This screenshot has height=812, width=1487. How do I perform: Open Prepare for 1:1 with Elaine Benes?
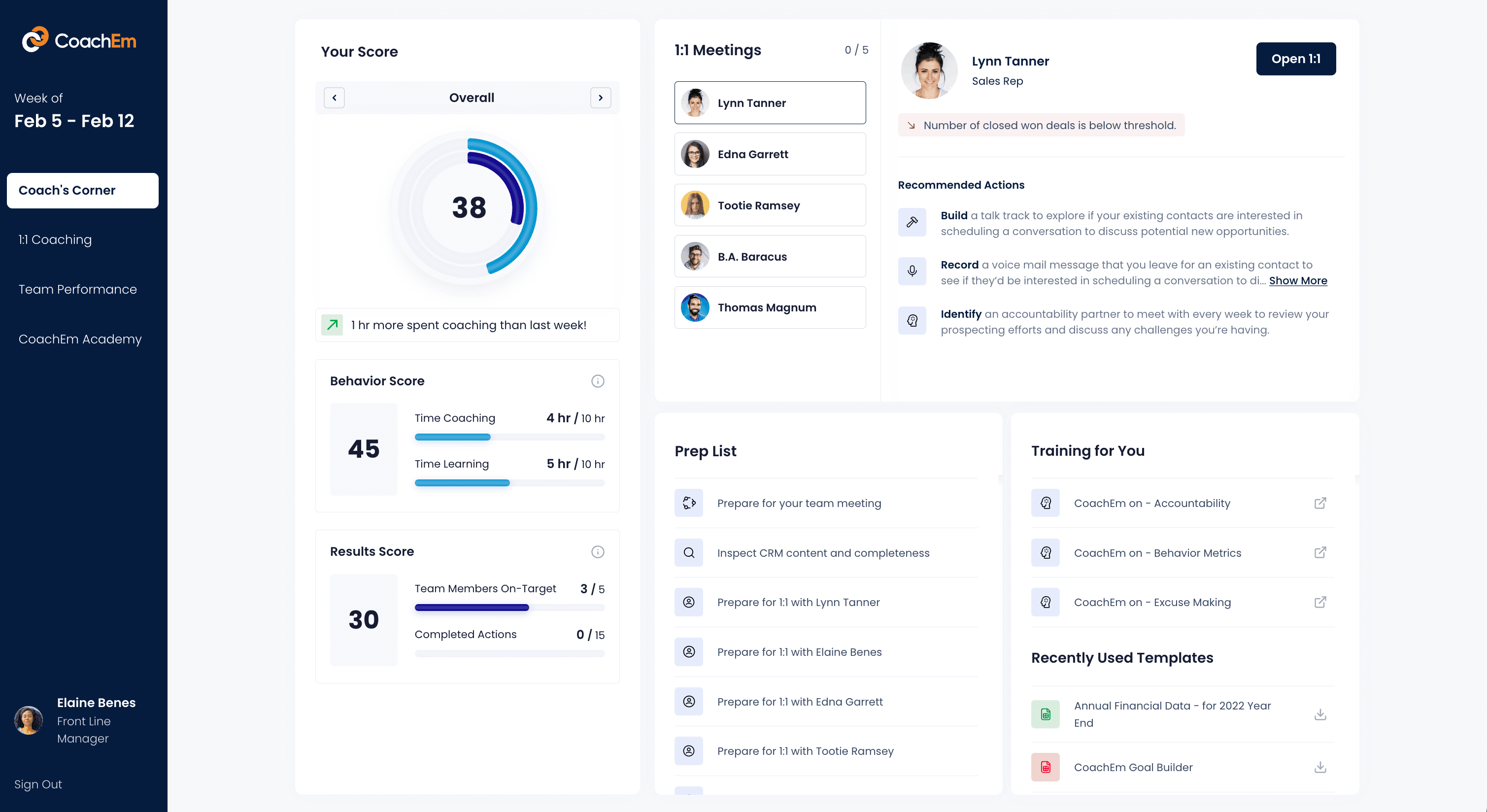[x=826, y=651]
